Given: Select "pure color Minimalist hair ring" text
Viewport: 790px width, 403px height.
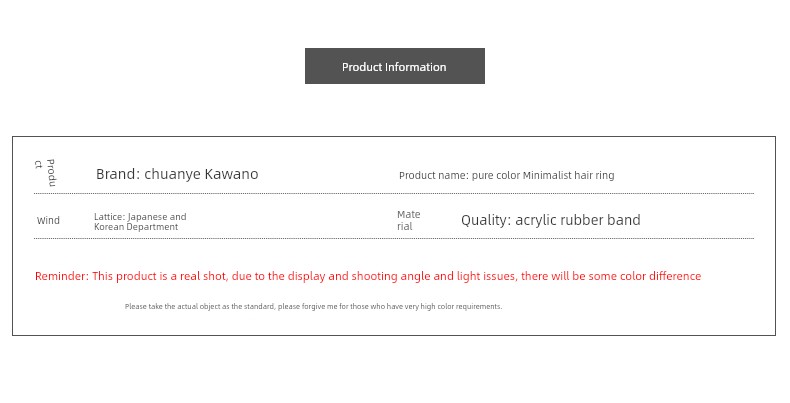Looking at the screenshot, I should (x=543, y=176).
